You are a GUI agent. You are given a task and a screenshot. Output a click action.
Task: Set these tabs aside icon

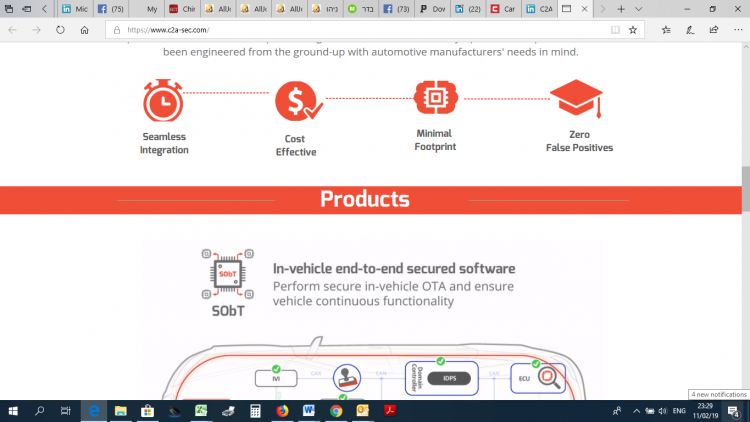point(27,9)
